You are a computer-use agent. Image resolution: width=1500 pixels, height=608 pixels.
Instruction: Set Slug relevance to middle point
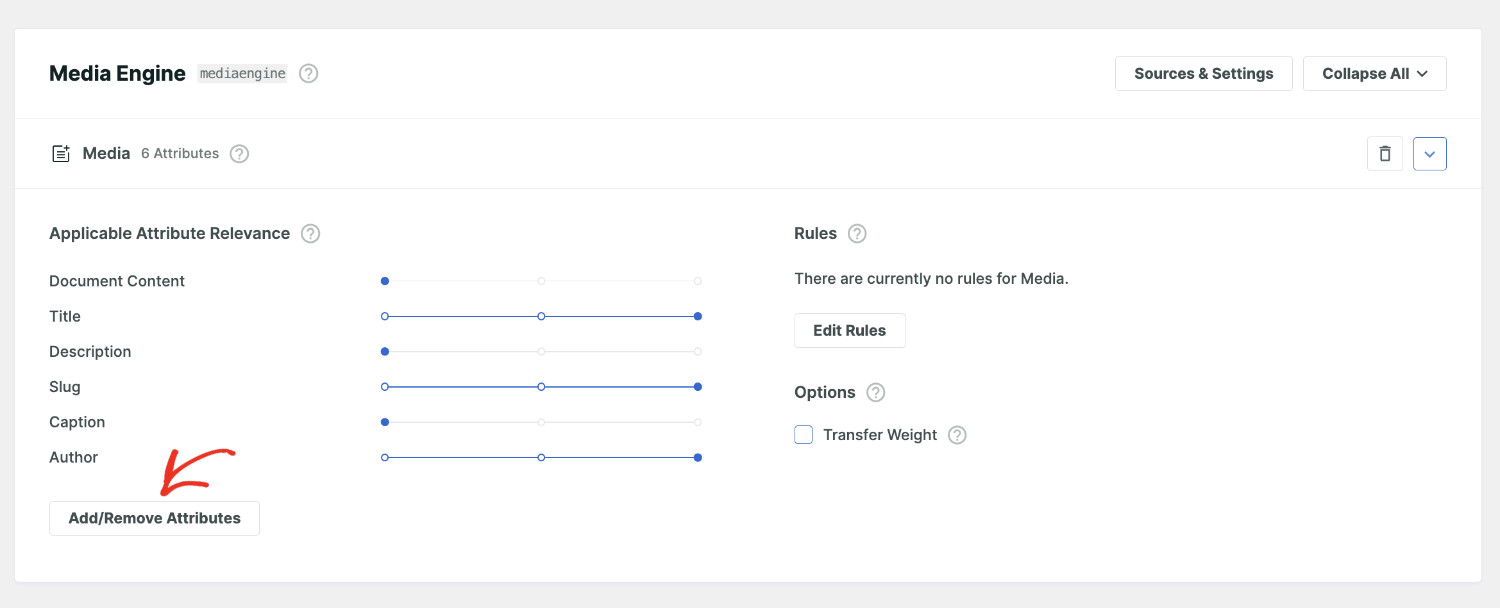[x=541, y=387]
